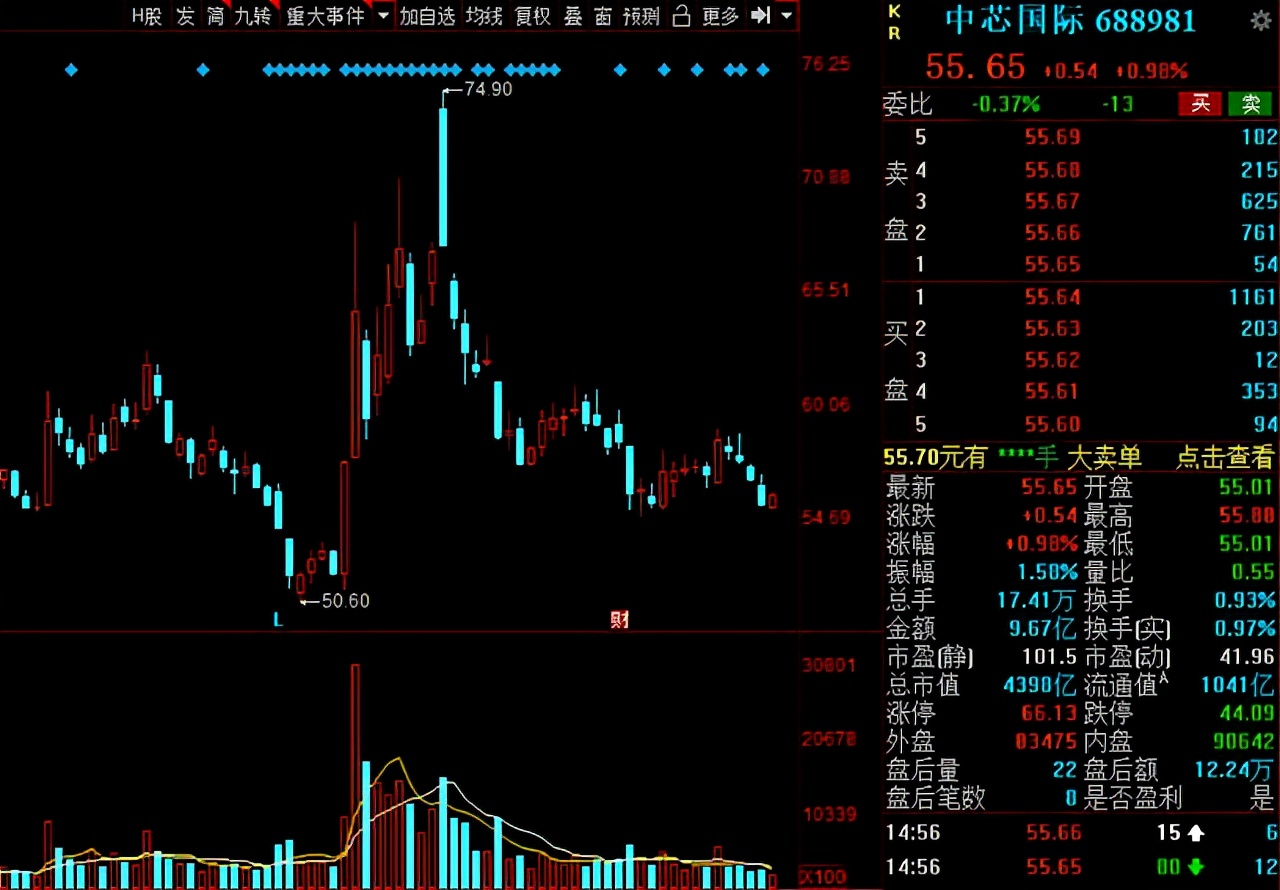Click the green 卖 sell button
Image resolution: width=1280 pixels, height=890 pixels.
1251,103
